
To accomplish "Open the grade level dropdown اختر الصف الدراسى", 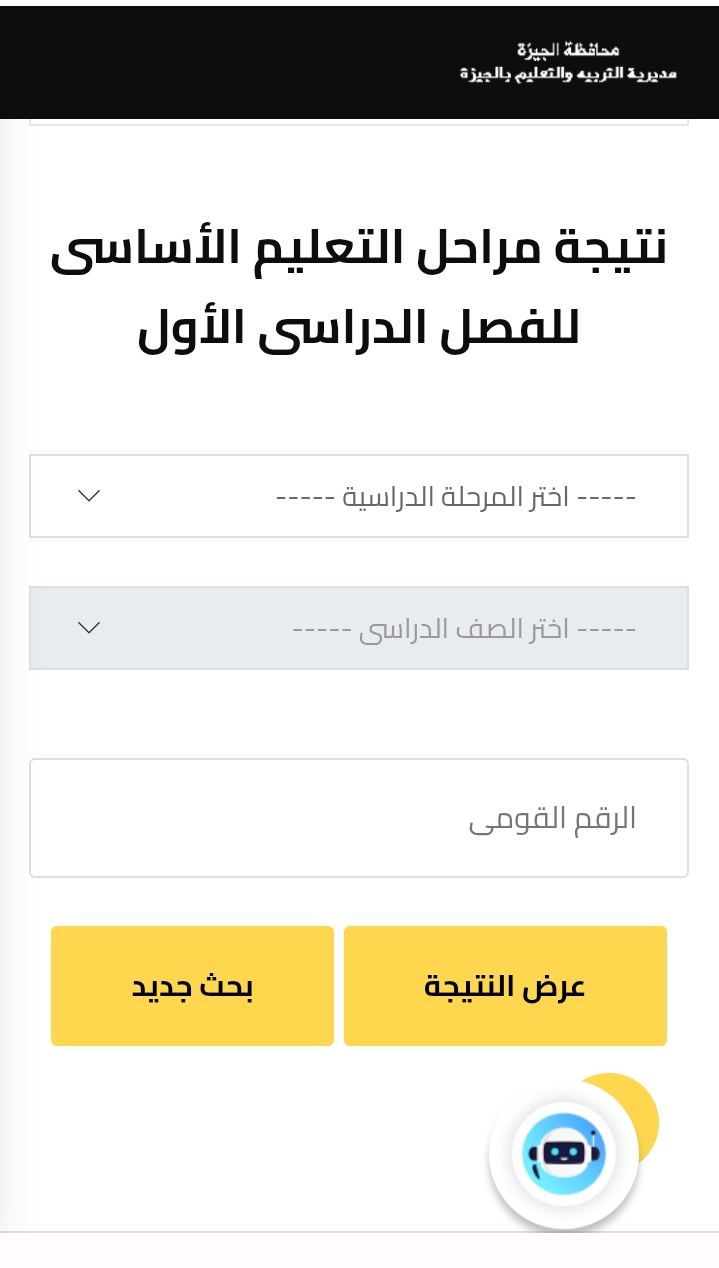I will point(359,627).
